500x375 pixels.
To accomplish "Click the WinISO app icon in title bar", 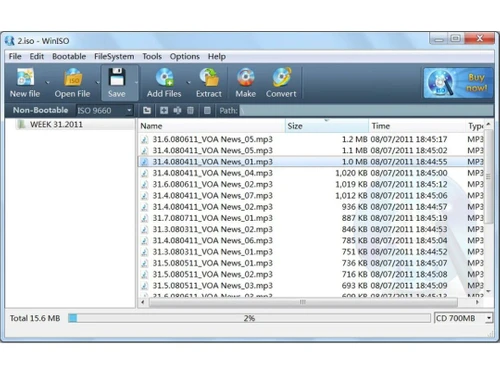I will pyautogui.click(x=10, y=41).
